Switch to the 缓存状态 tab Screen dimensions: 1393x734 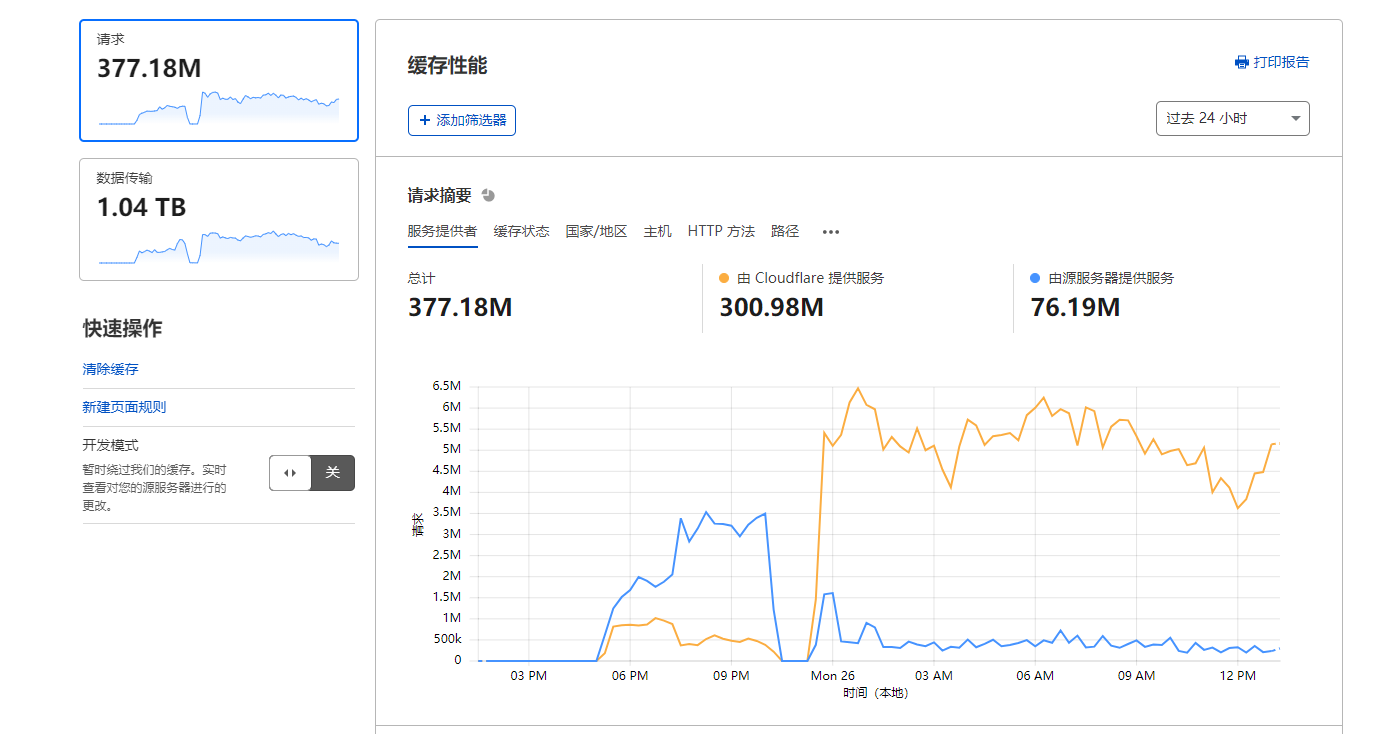(x=521, y=231)
